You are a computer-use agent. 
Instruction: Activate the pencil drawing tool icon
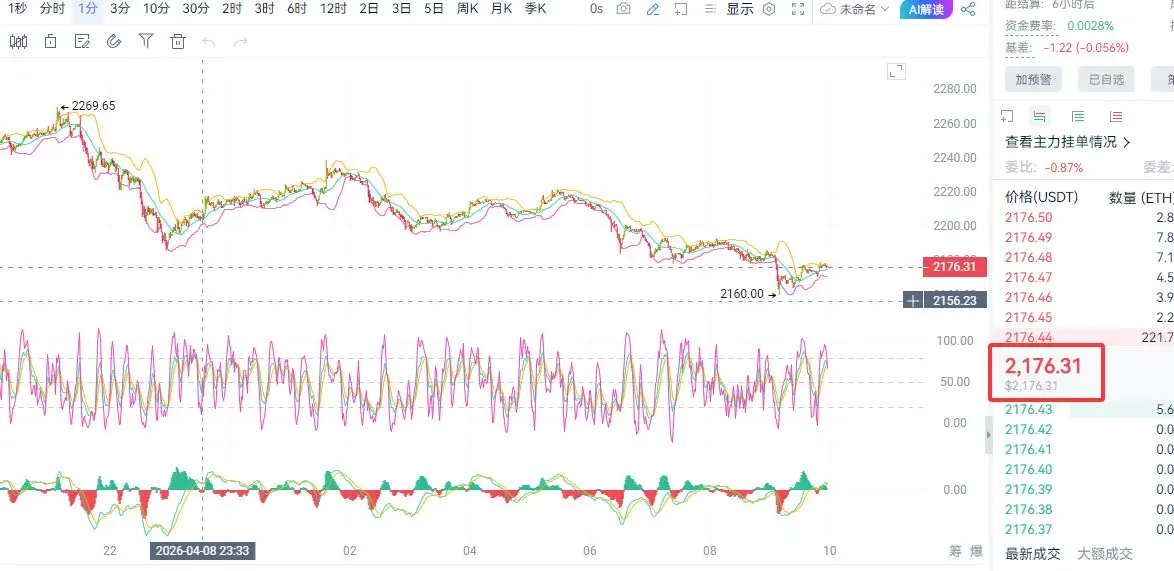(x=653, y=9)
